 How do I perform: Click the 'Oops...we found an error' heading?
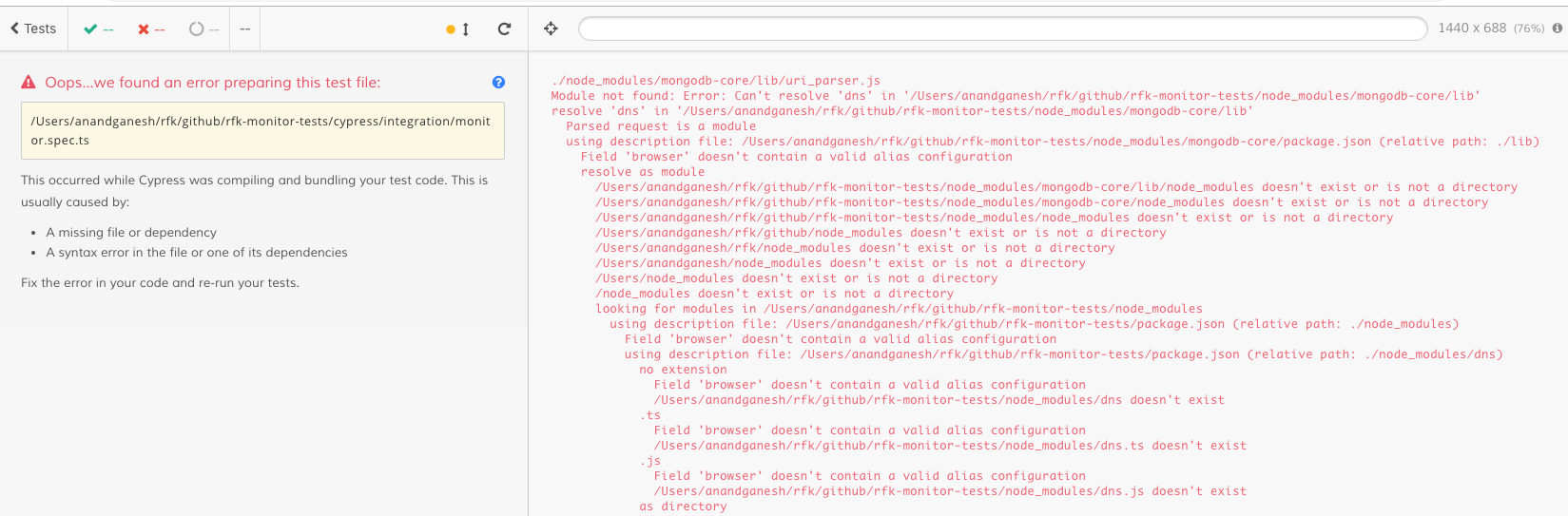click(x=213, y=83)
